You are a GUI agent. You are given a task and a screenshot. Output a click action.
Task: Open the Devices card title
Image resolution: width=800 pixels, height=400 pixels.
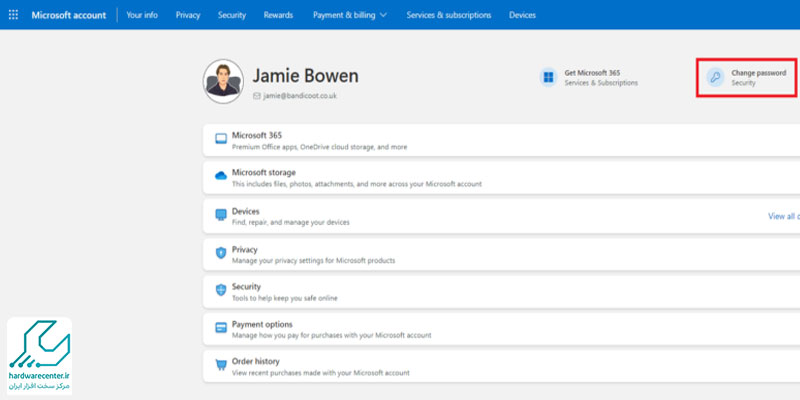[x=245, y=211]
